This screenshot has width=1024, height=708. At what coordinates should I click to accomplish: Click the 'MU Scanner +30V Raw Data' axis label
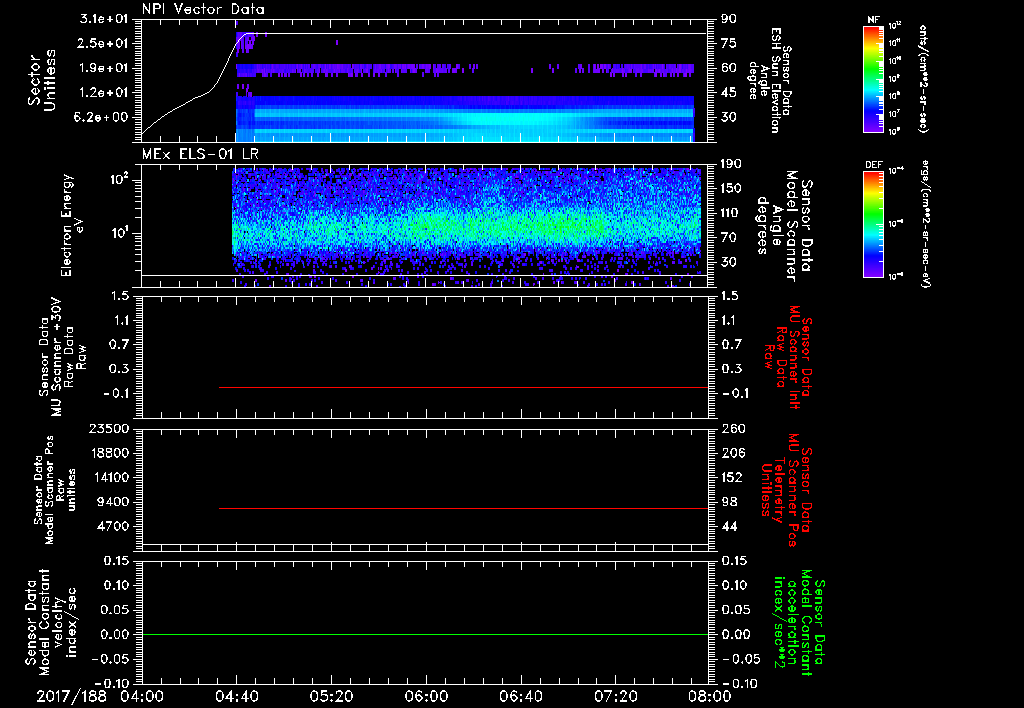coord(63,357)
